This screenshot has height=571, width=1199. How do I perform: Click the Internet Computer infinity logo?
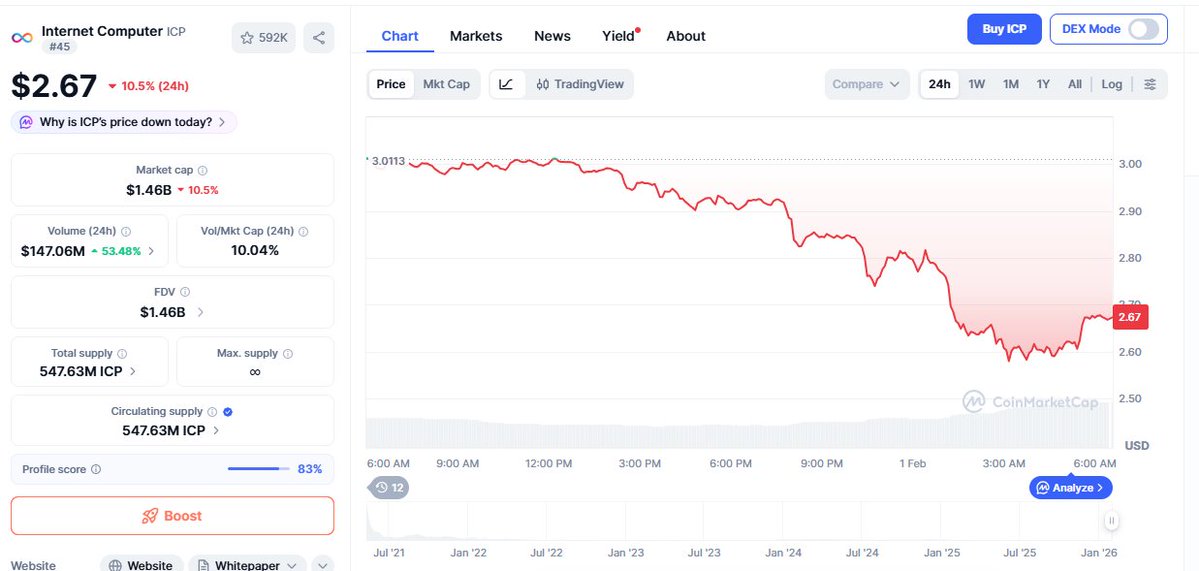[22, 38]
